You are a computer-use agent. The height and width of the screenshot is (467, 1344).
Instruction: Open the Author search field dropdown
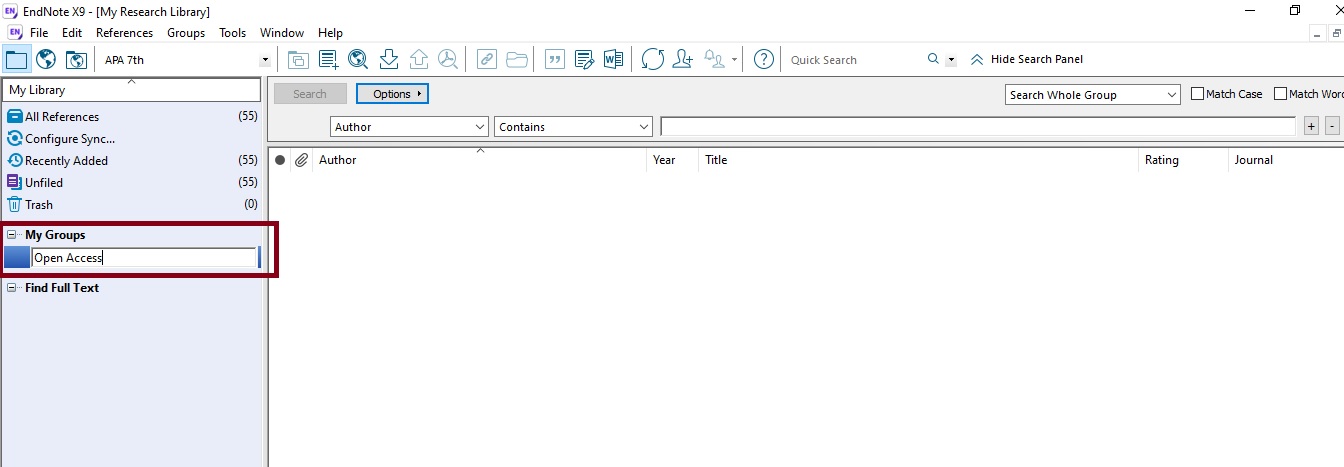coord(409,127)
